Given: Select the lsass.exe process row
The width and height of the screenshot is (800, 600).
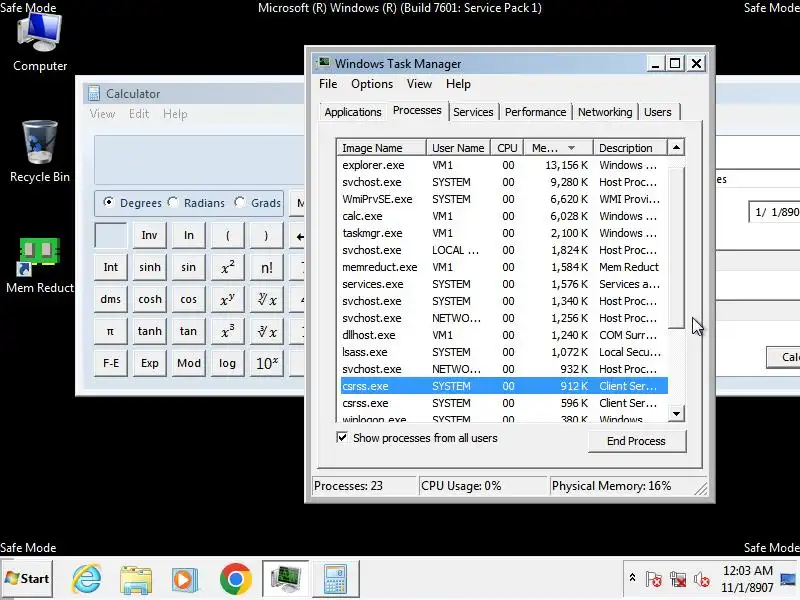Looking at the screenshot, I should click(504, 352).
